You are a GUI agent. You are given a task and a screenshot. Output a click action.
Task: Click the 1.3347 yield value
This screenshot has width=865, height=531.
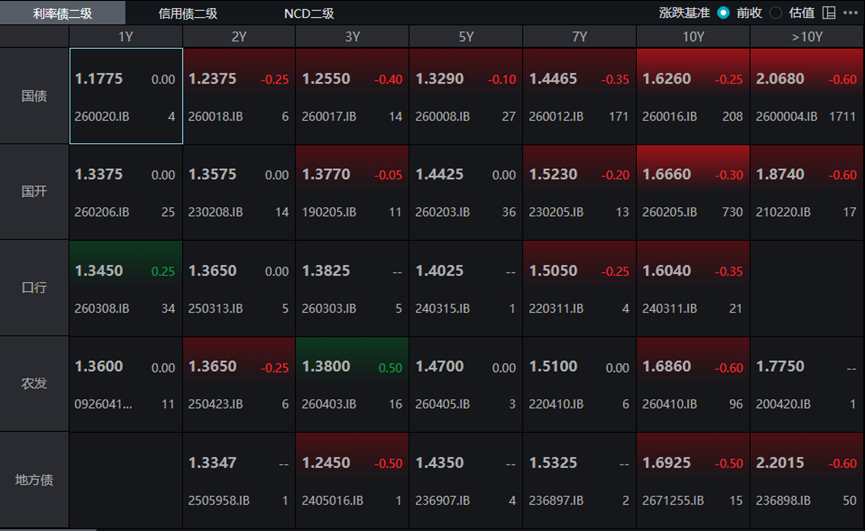click(x=212, y=463)
